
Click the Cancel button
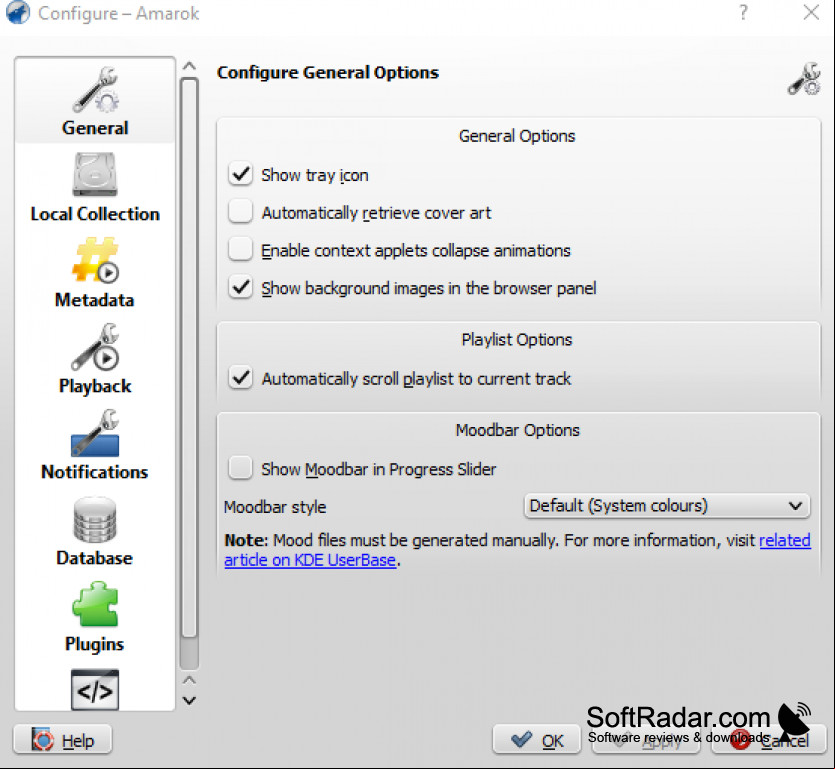click(x=769, y=740)
